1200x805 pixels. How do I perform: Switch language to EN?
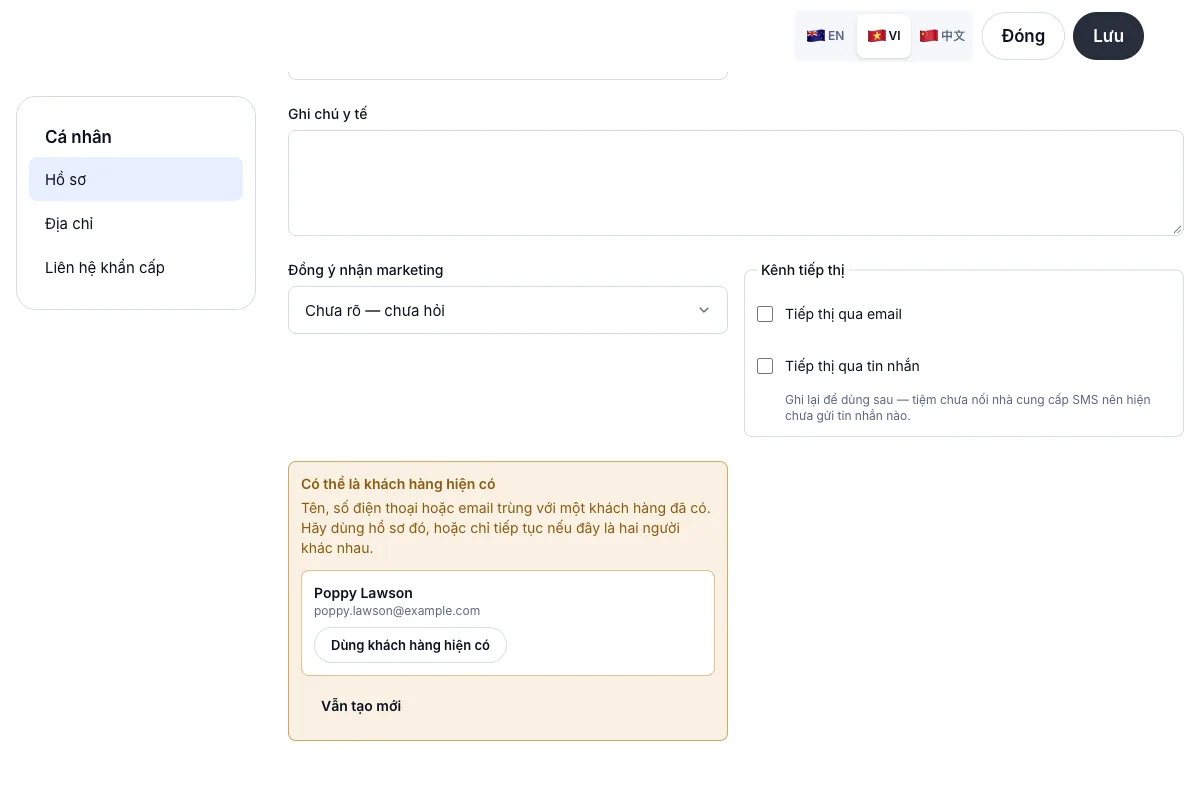point(825,36)
